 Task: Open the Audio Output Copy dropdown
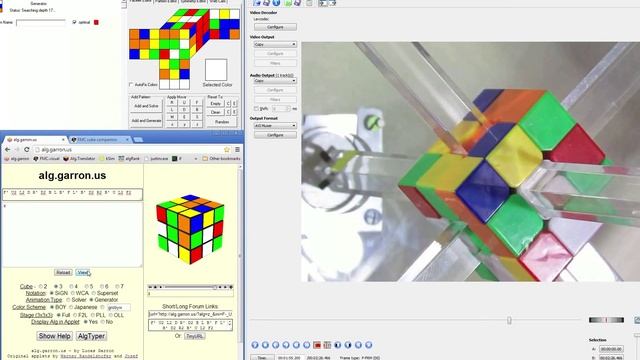pos(275,81)
